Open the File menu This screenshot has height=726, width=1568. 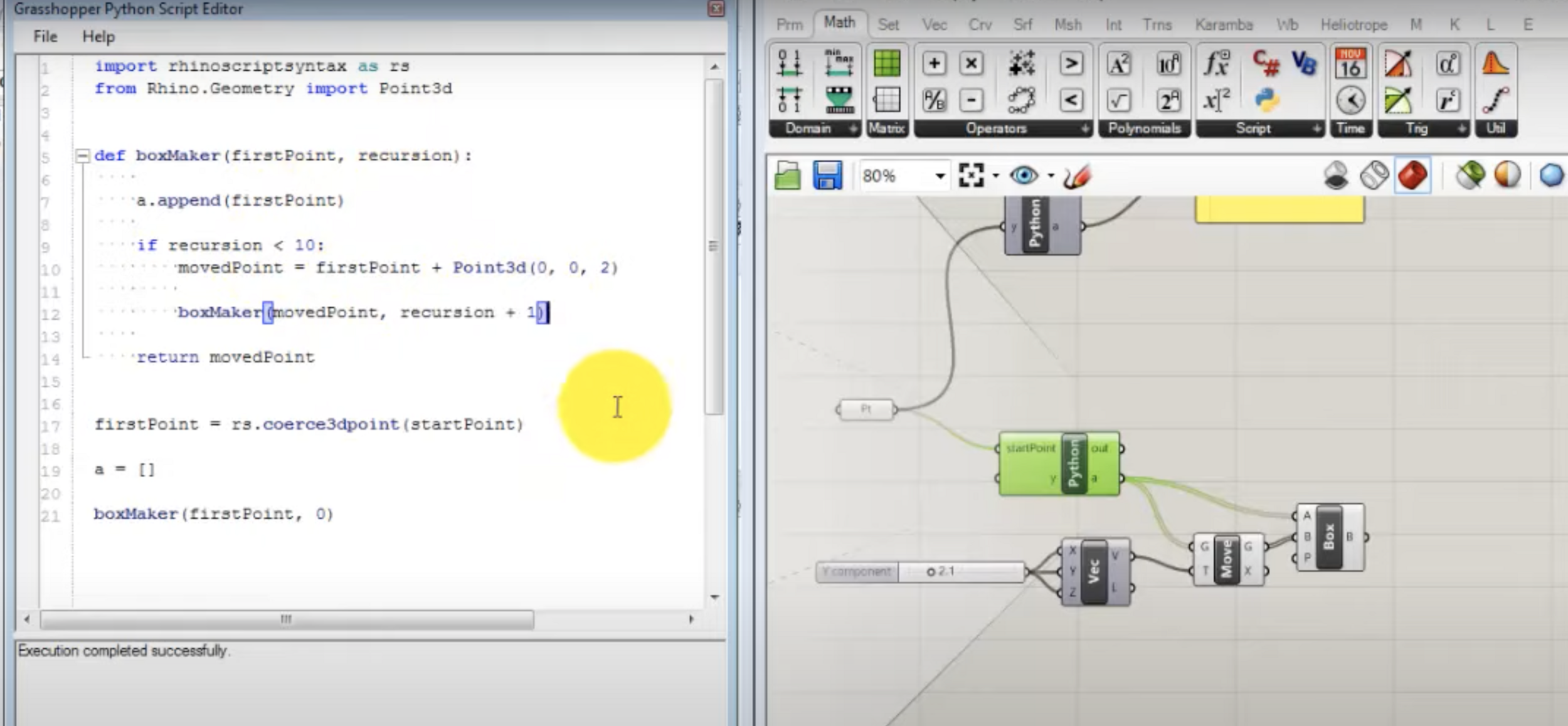45,36
